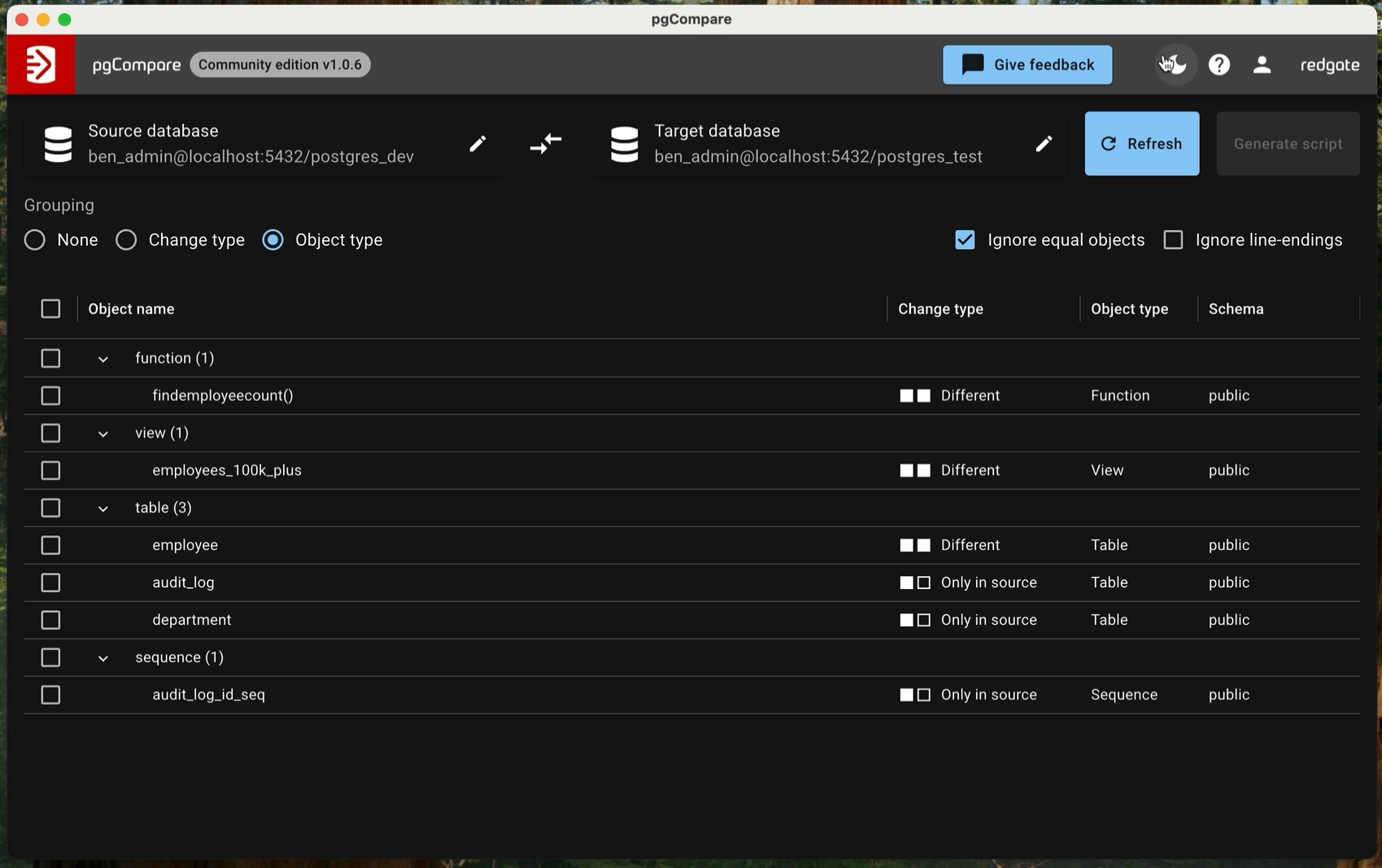This screenshot has height=868, width=1382.
Task: Tick the checkbox for audit_log table
Action: 50,582
